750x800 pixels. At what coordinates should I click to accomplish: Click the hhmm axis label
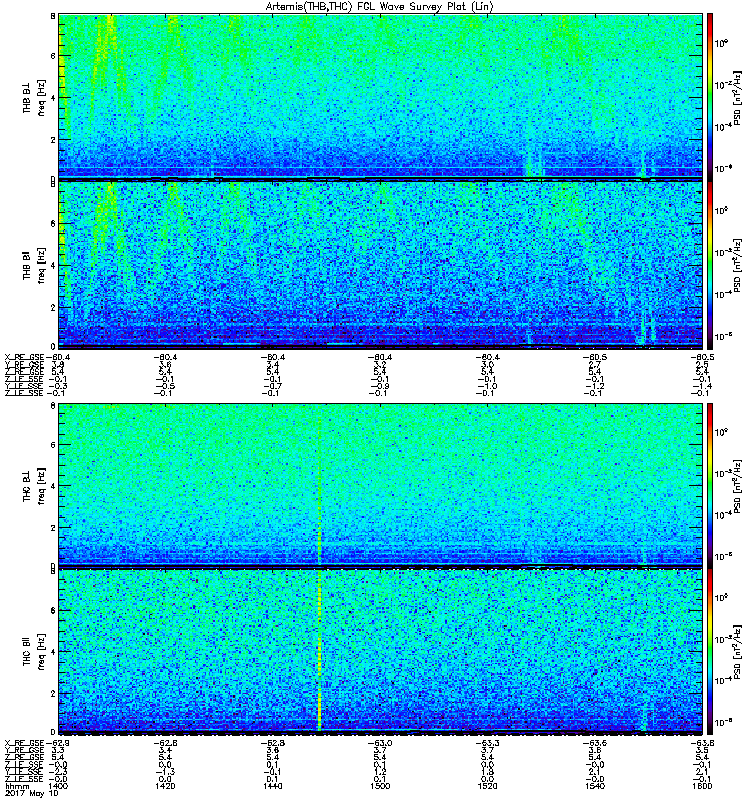coord(17,786)
